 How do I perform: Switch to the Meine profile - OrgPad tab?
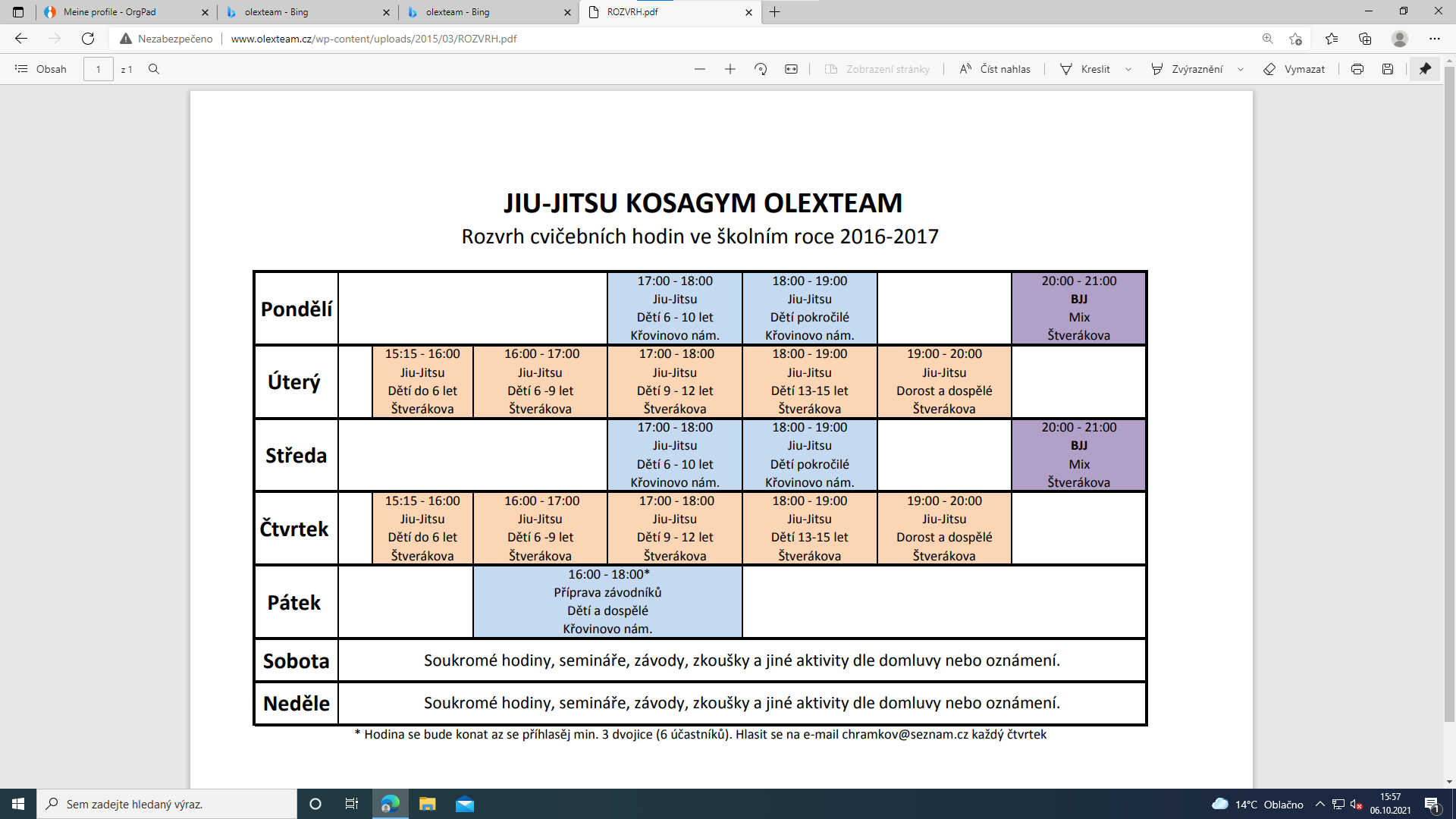pyautogui.click(x=110, y=12)
